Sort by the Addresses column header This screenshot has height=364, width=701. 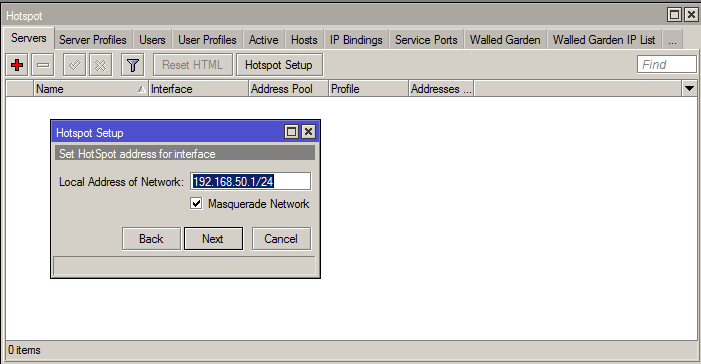441,89
